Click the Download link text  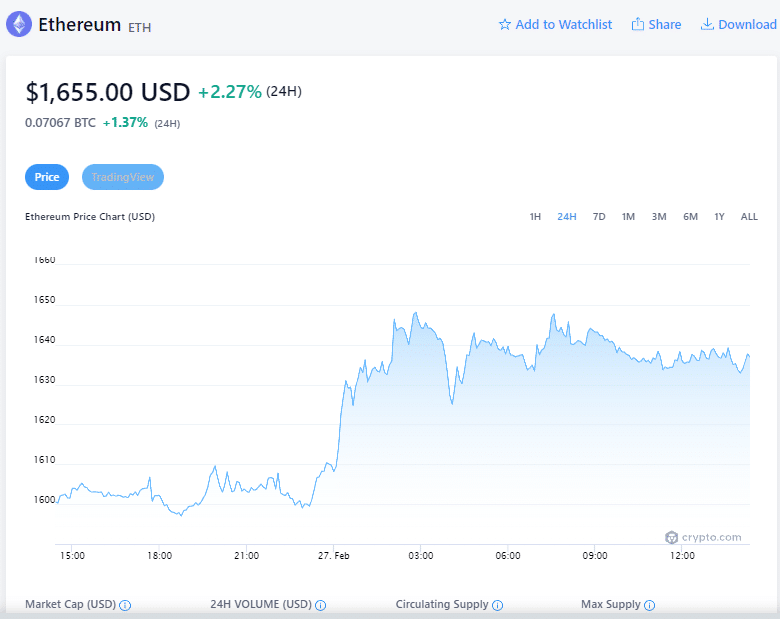[x=747, y=24]
